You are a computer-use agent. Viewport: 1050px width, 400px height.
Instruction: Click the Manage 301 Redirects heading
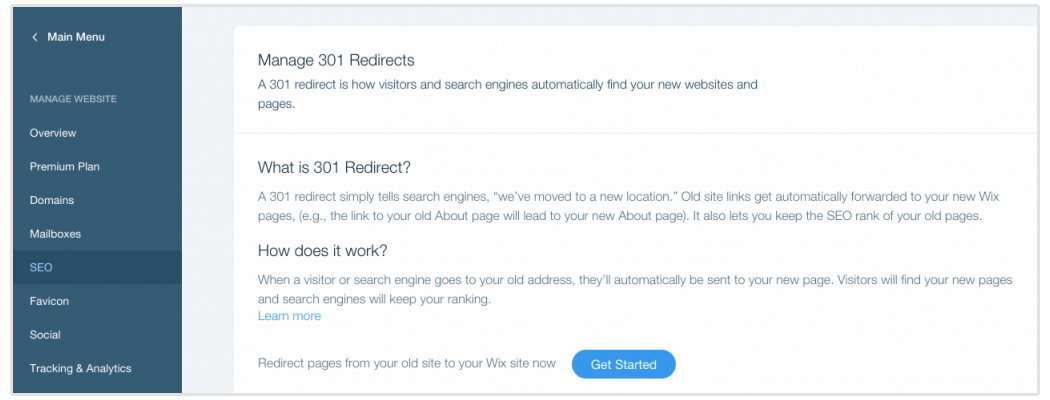coord(336,61)
